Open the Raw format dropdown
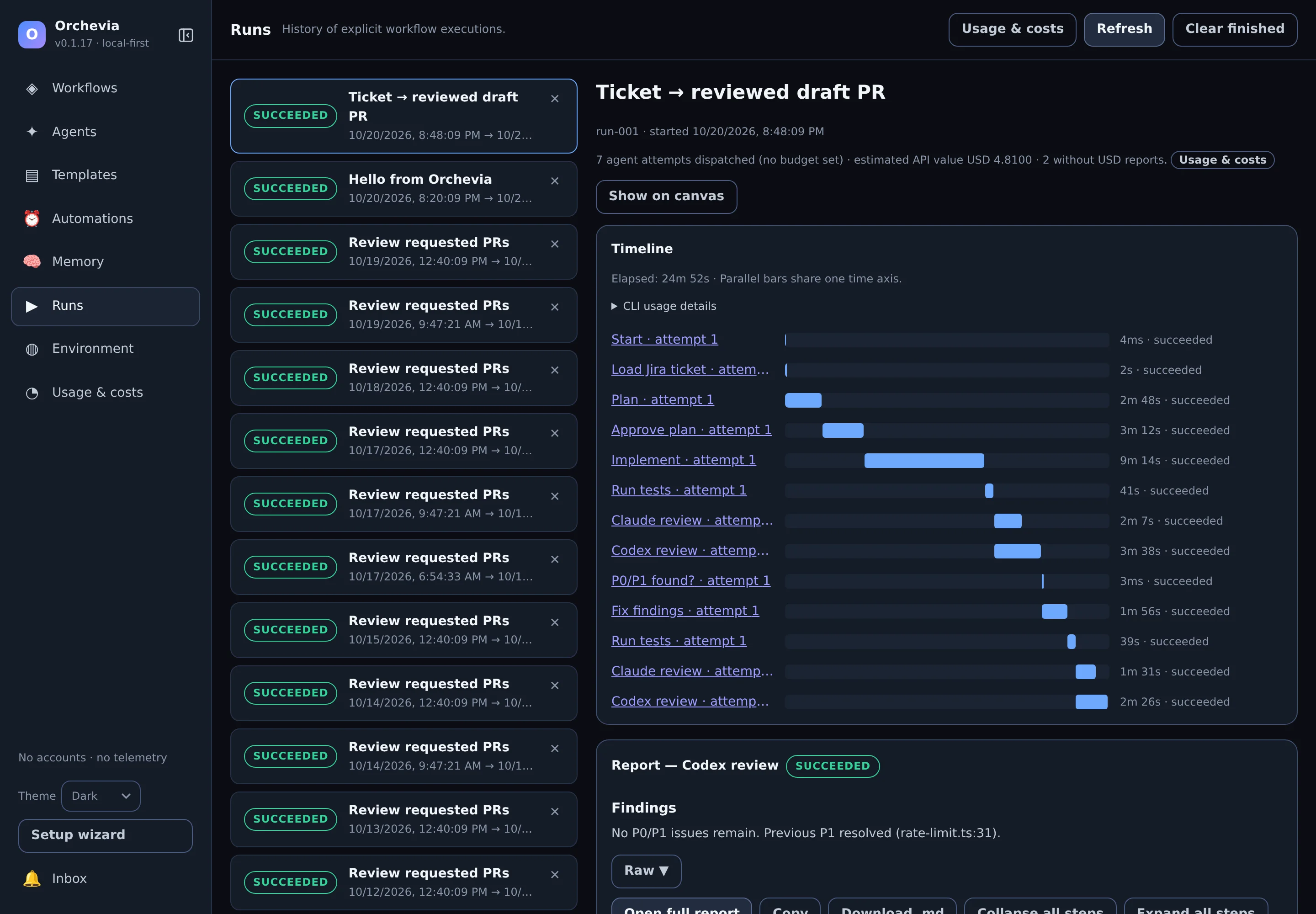 [646, 871]
